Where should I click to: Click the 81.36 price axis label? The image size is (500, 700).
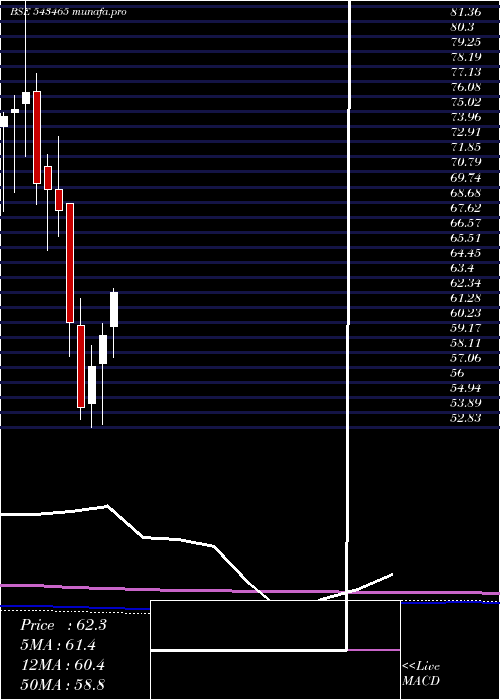[465, 12]
